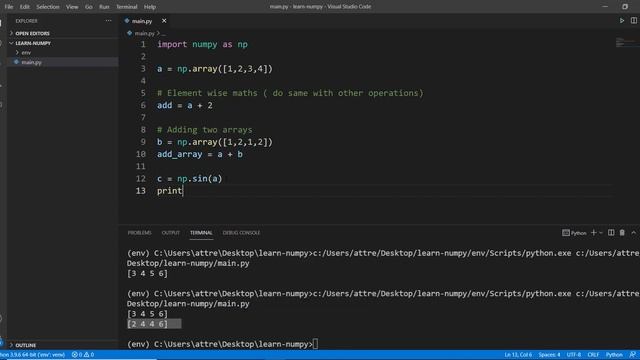Select the Python 3.9.6 interpreter in the status bar
640x360 pixels.
point(33,355)
